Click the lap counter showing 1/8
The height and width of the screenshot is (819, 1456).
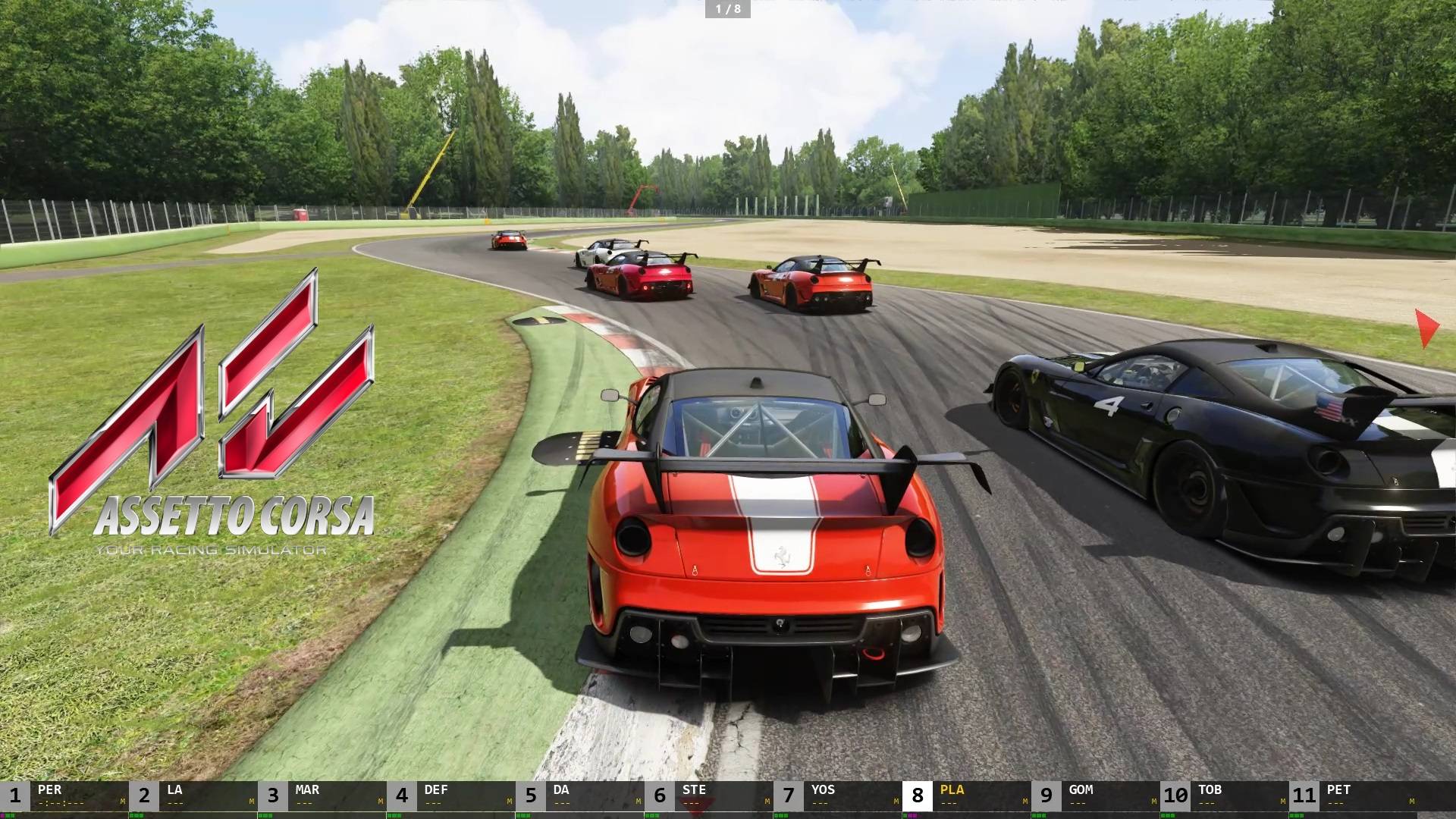tap(728, 10)
